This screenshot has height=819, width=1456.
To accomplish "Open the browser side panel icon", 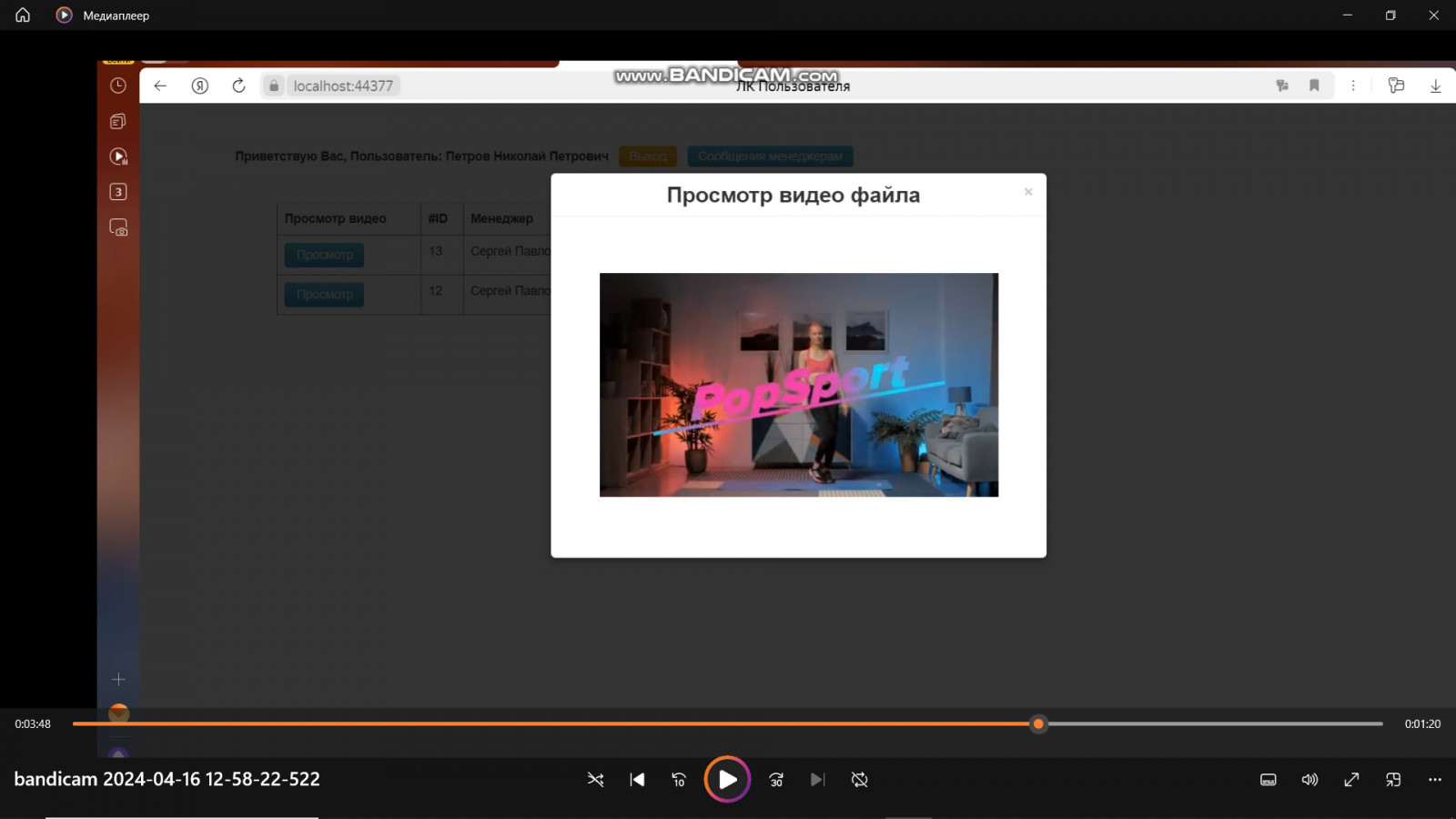I will [1396, 86].
